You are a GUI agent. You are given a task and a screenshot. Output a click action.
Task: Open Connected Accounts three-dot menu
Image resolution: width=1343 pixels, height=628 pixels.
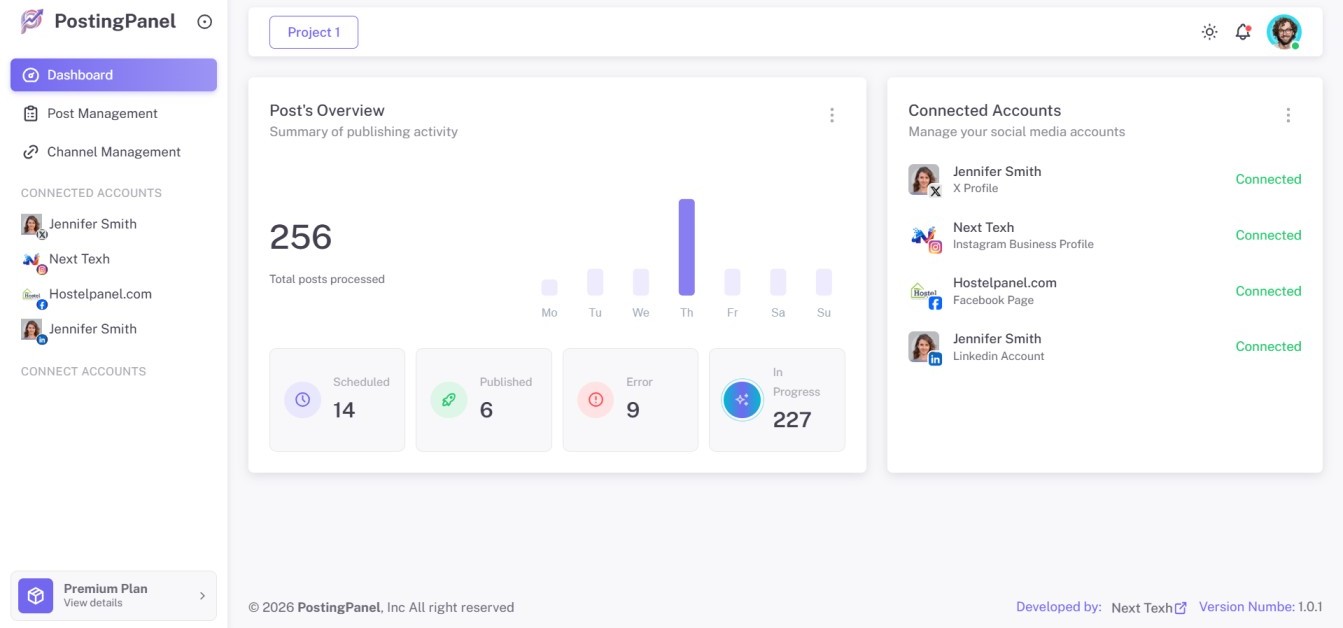1288,115
